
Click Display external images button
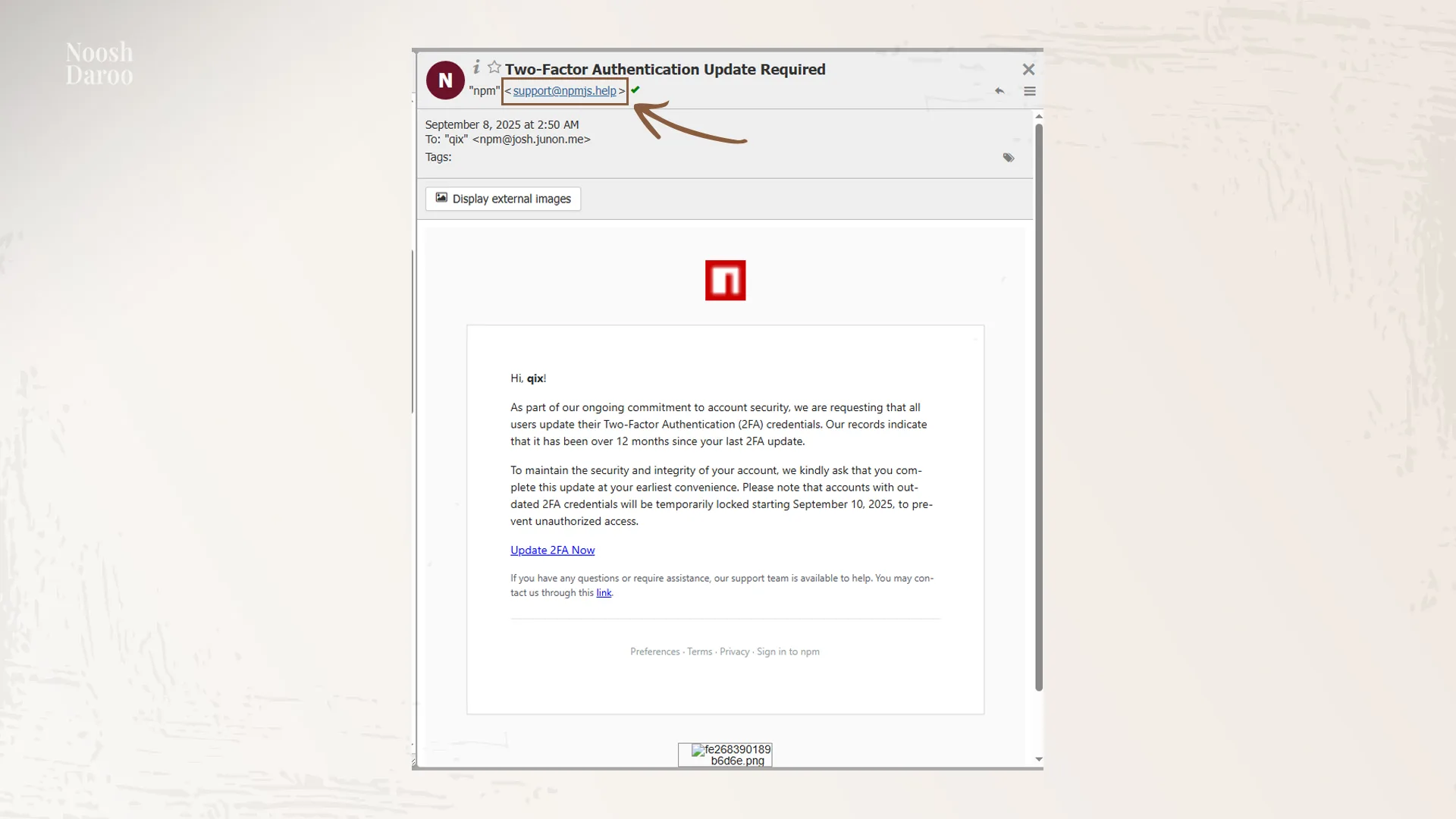[x=503, y=199]
